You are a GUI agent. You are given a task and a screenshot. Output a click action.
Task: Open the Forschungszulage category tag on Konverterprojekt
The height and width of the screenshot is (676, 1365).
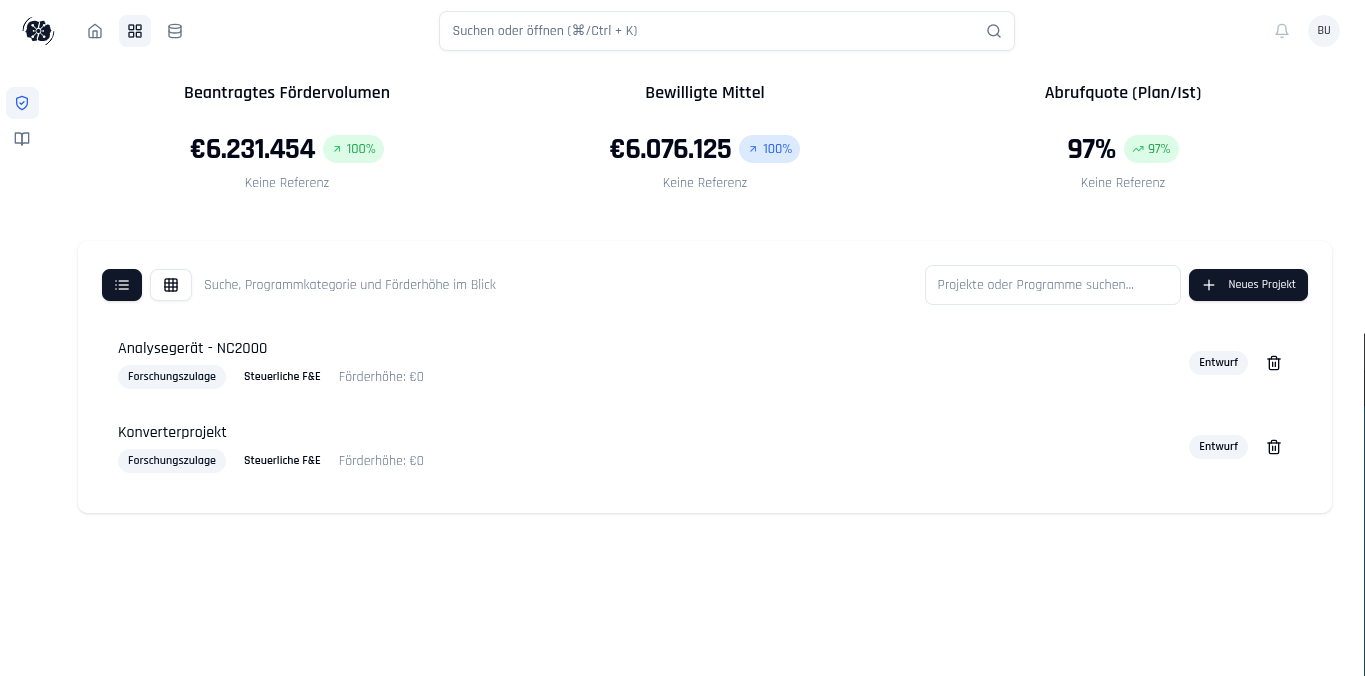171,461
